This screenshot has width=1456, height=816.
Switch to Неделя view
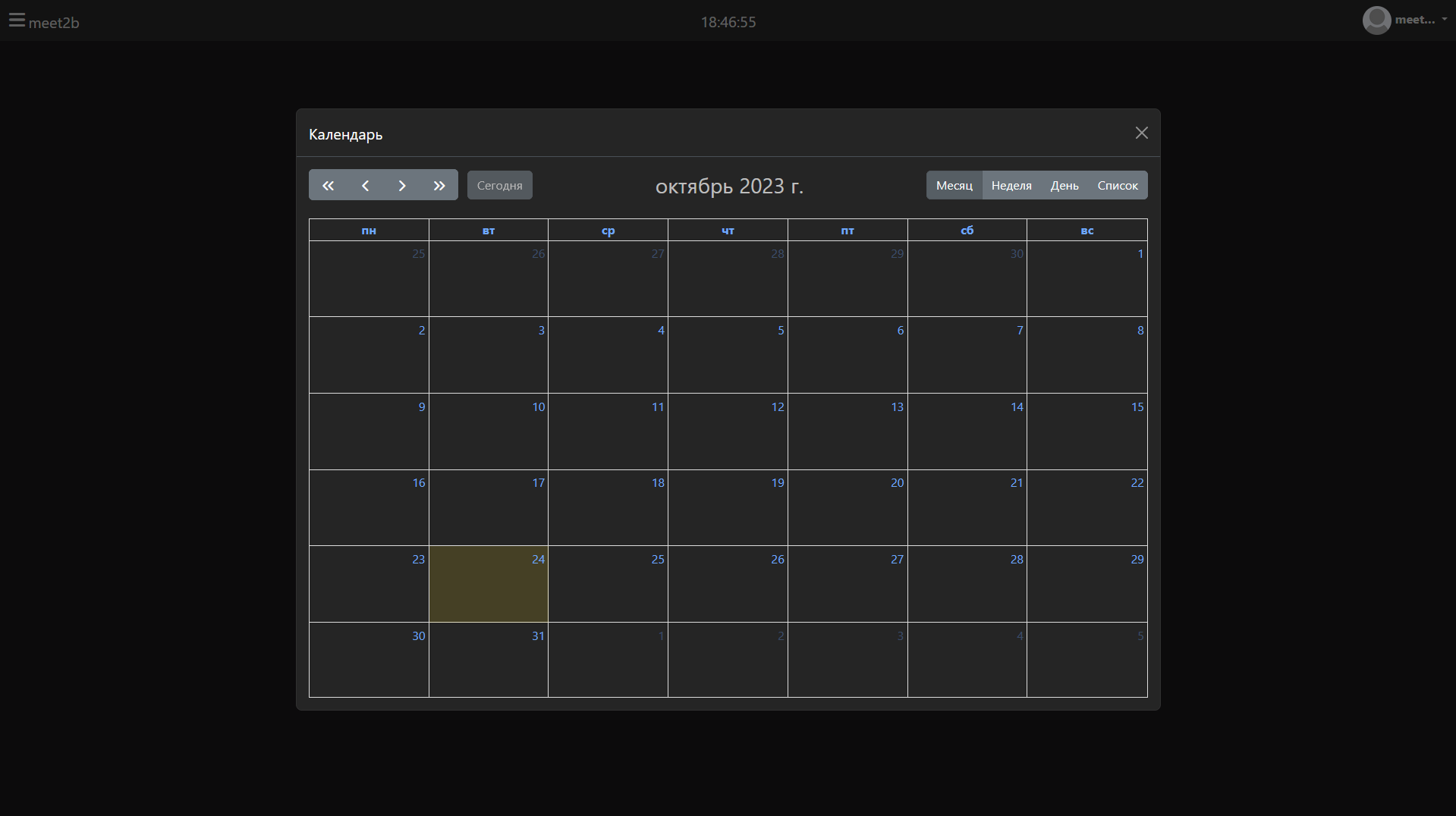1011,186
